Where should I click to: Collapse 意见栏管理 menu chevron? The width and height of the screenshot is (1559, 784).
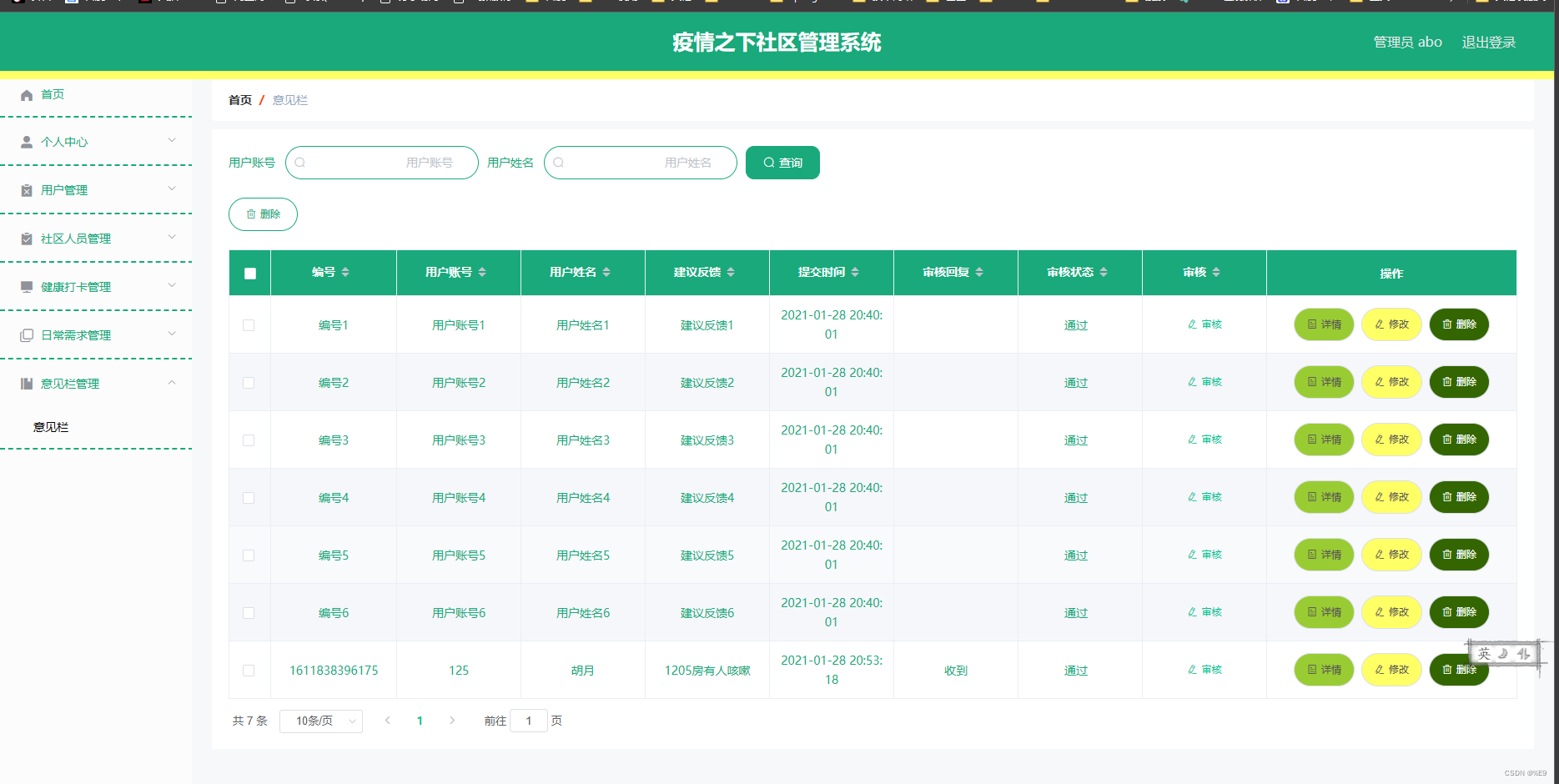coord(172,383)
